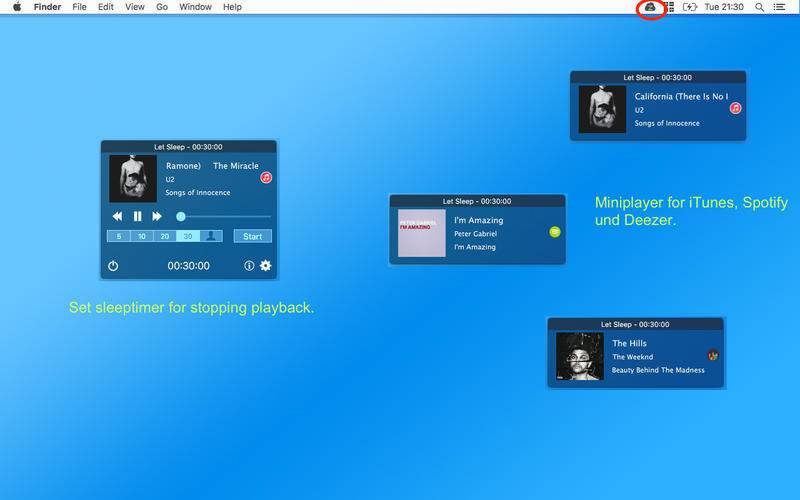Click the Tue 21:30 menu bar clock
This screenshot has width=800, height=500.
[724, 7]
